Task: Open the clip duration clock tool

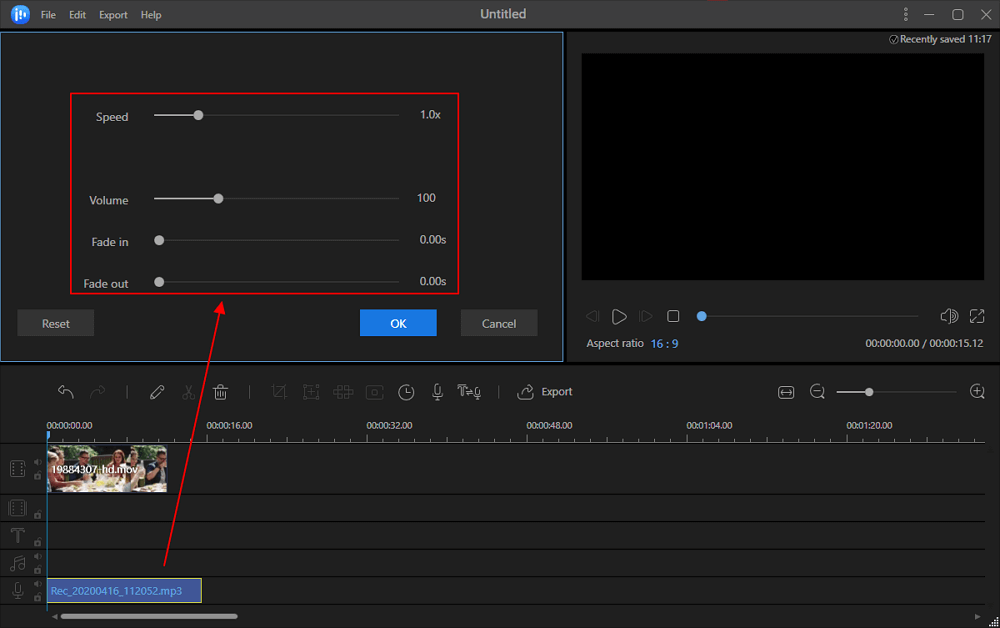Action: [406, 392]
